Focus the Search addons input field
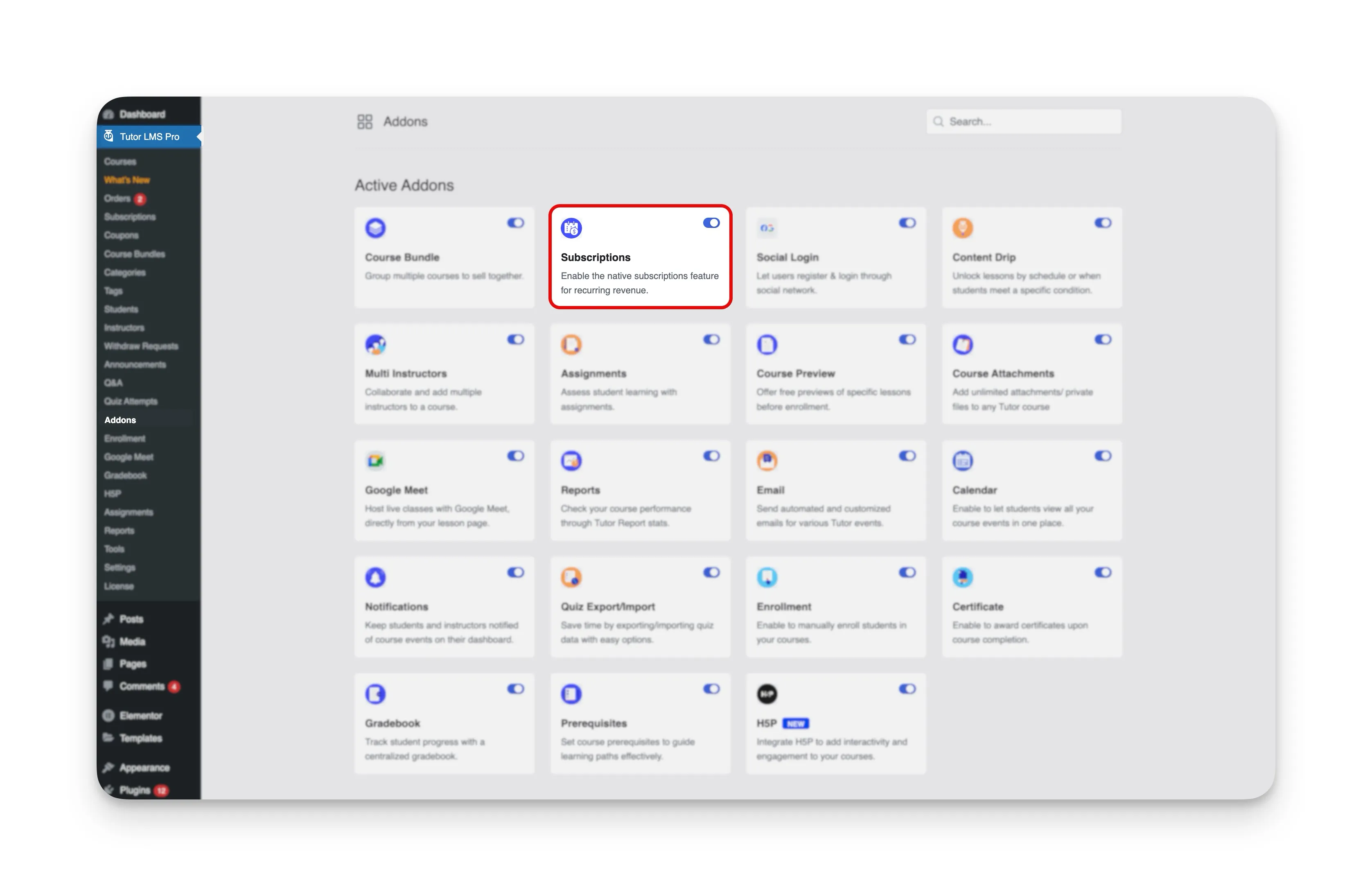The image size is (1372, 896). [1023, 122]
